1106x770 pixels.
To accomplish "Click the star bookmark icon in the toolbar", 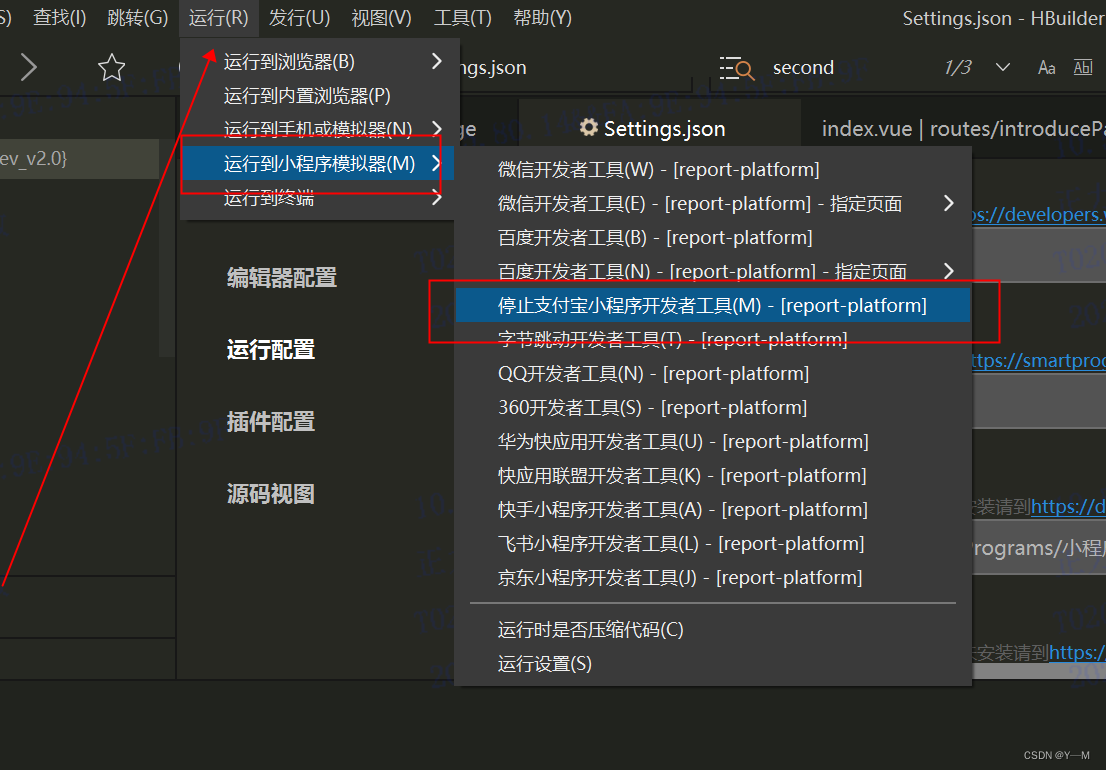I will click(111, 67).
